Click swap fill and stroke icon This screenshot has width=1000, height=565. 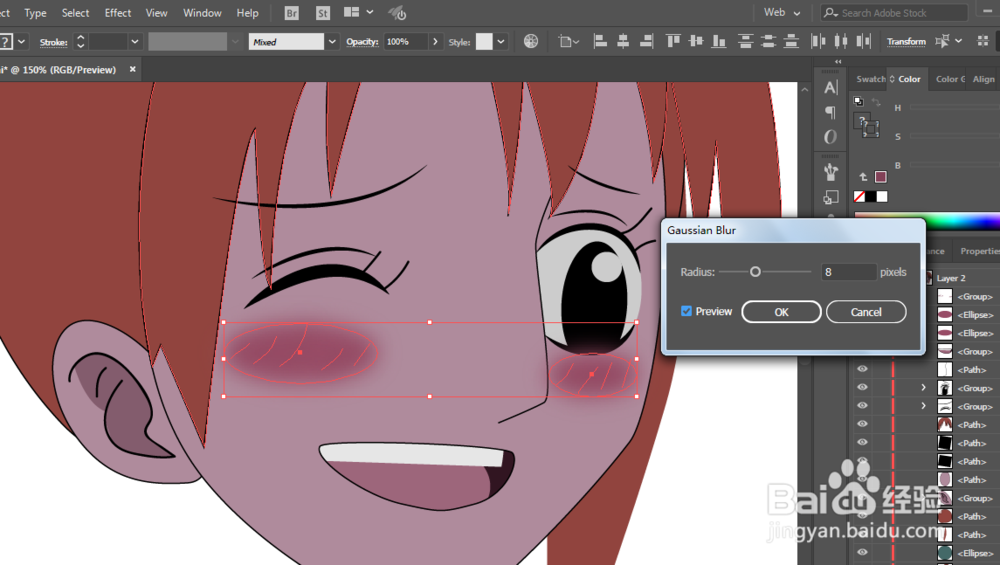876,102
